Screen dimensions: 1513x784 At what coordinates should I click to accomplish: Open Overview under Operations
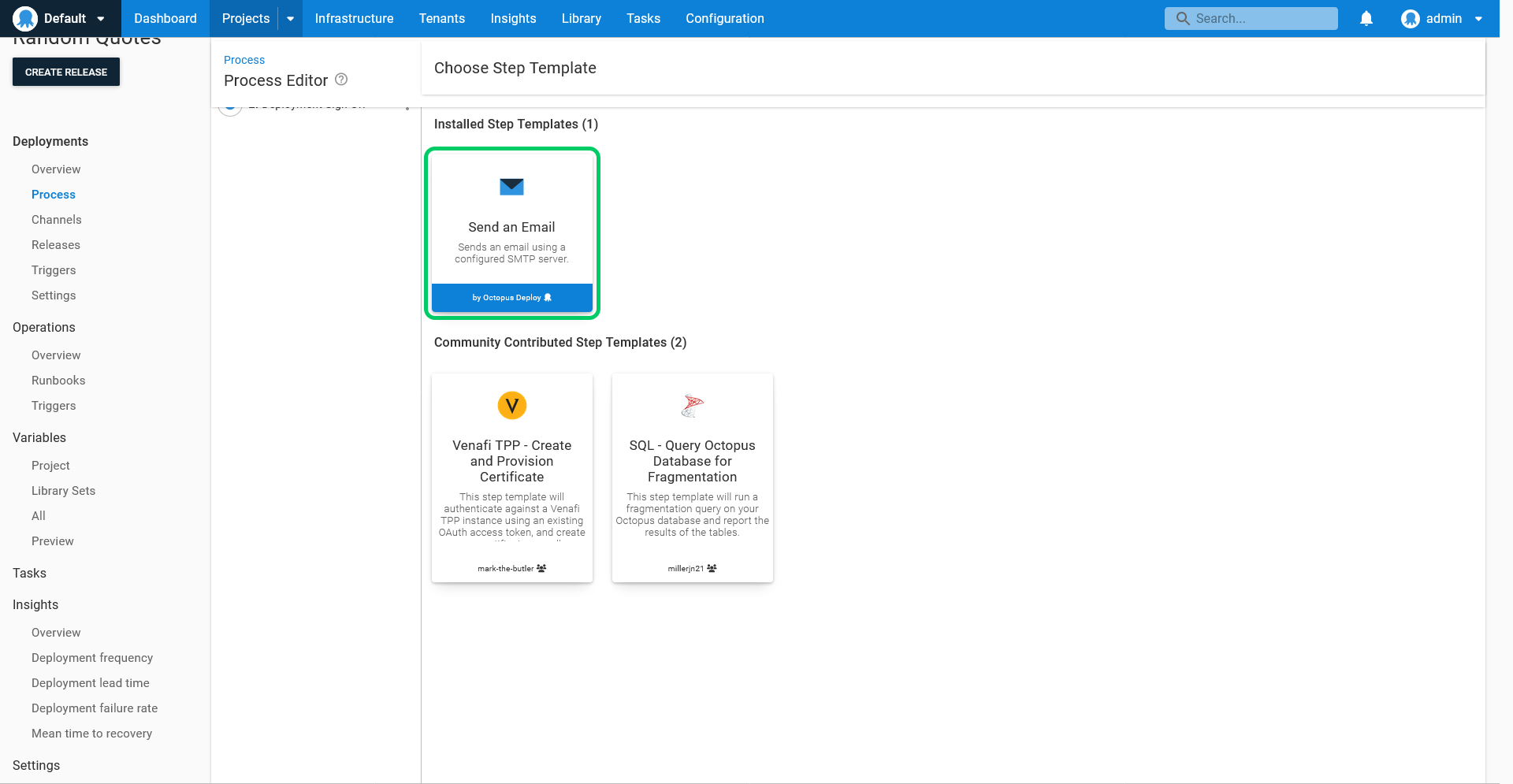pyautogui.click(x=56, y=355)
